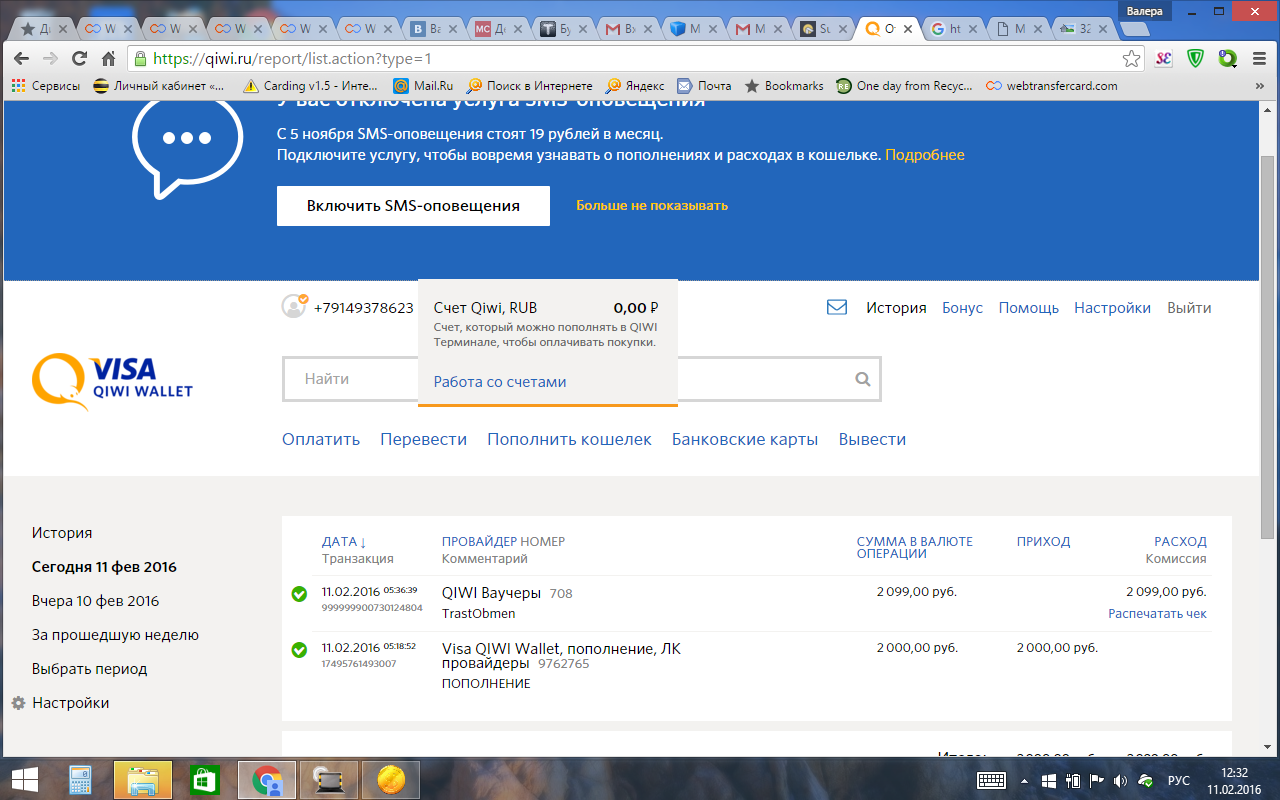This screenshot has height=800, width=1280.
Task: Open Пополнить кошелек menu item
Action: point(569,439)
